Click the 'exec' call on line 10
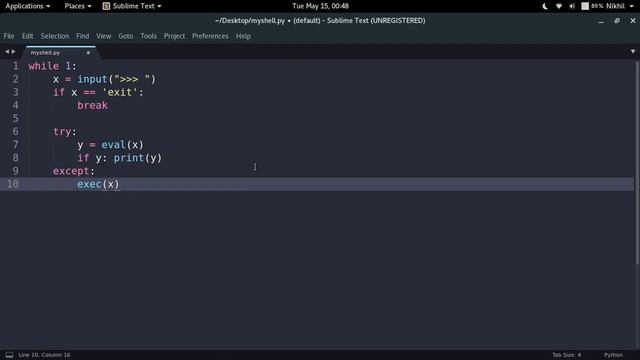This screenshot has width=640, height=360. [x=89, y=184]
